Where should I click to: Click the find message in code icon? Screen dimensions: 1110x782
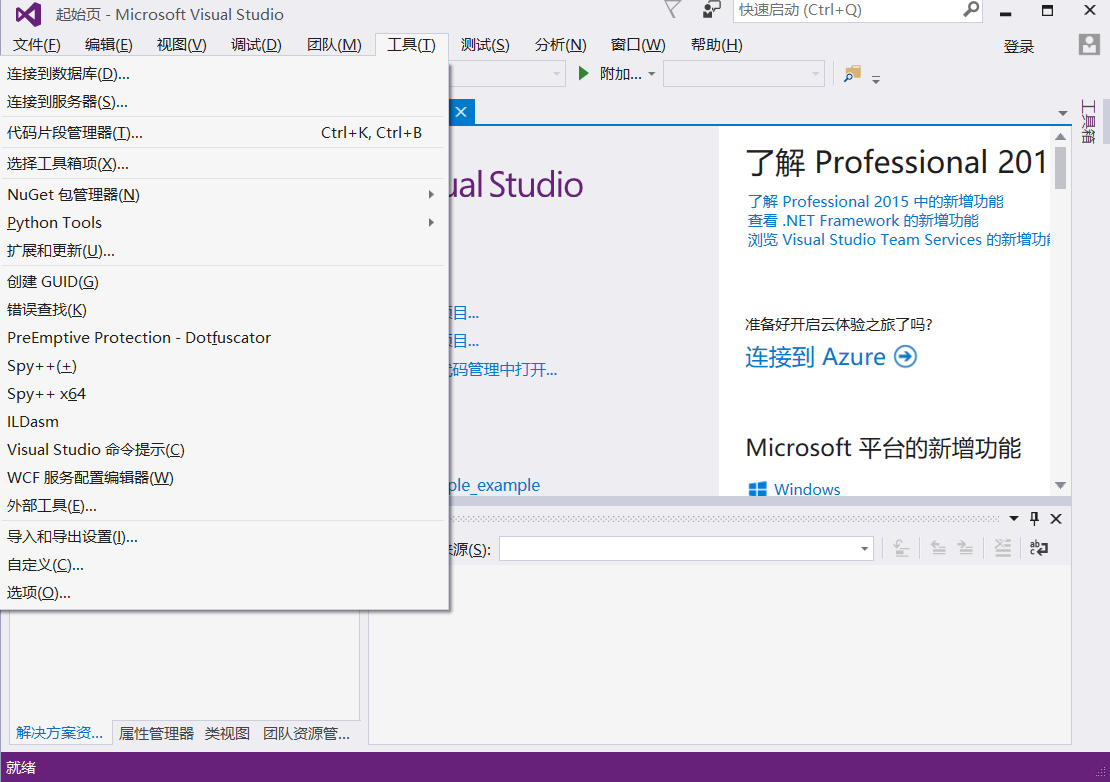coord(901,548)
